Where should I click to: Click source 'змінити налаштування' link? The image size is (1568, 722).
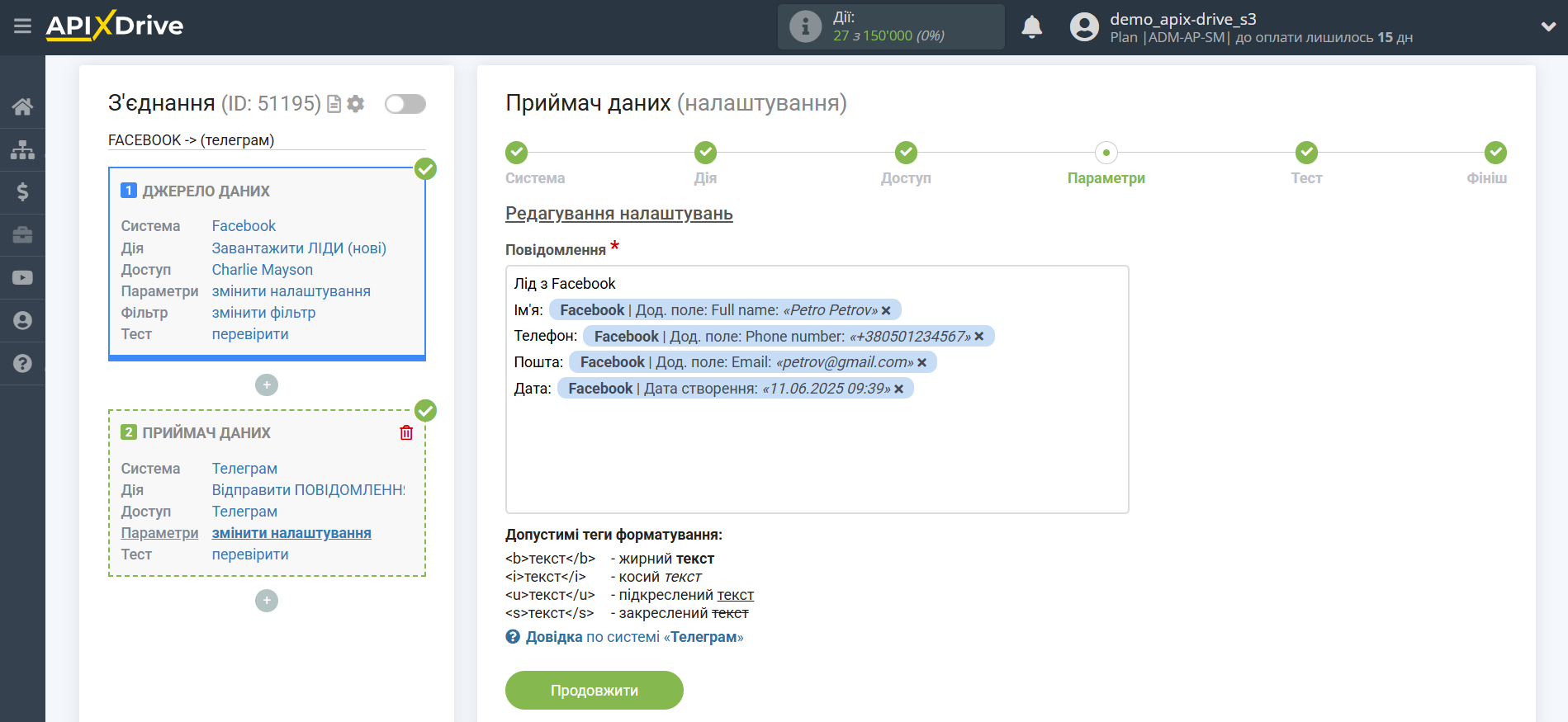[x=291, y=291]
